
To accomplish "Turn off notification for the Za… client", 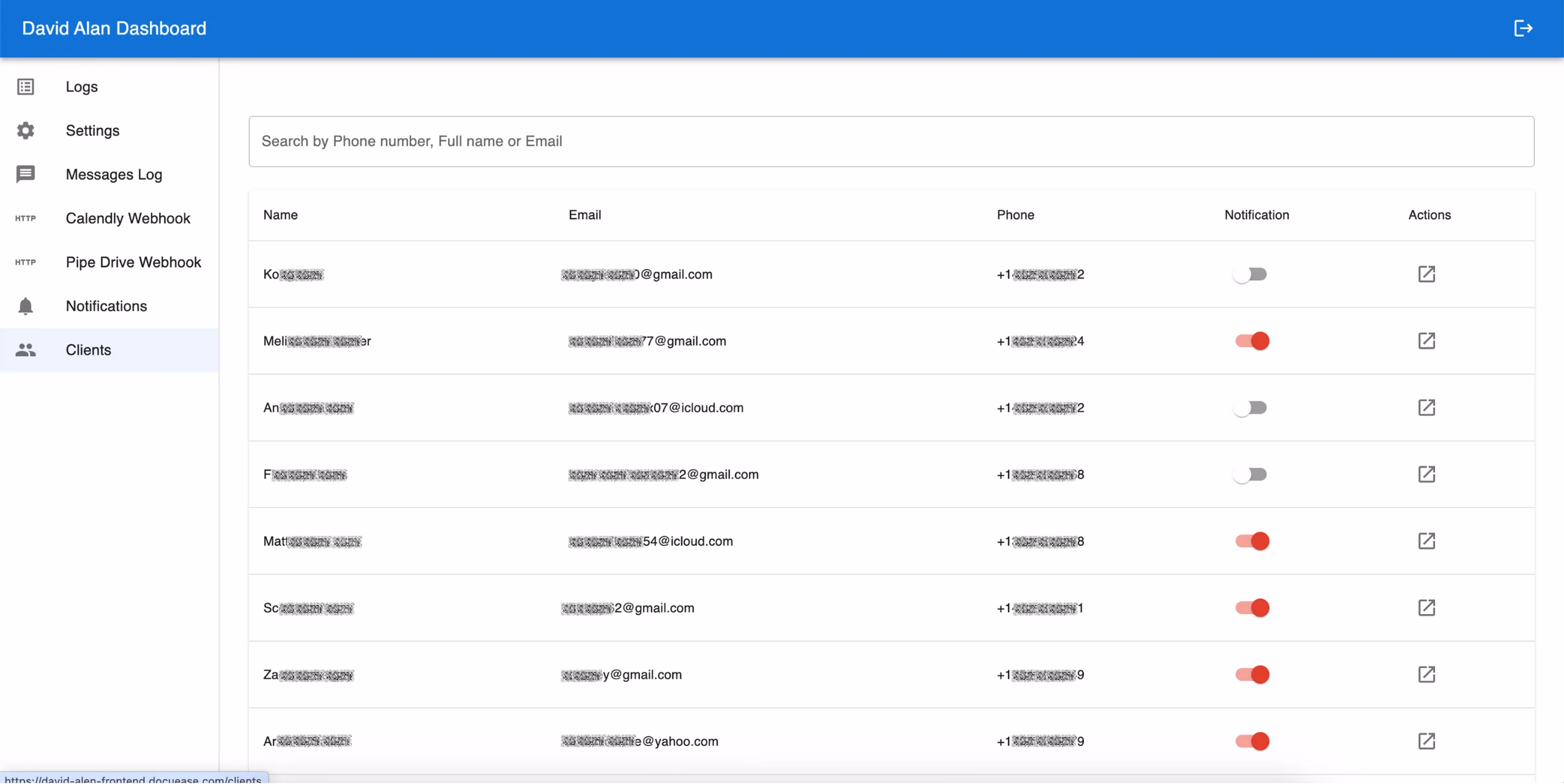I will pos(1252,674).
